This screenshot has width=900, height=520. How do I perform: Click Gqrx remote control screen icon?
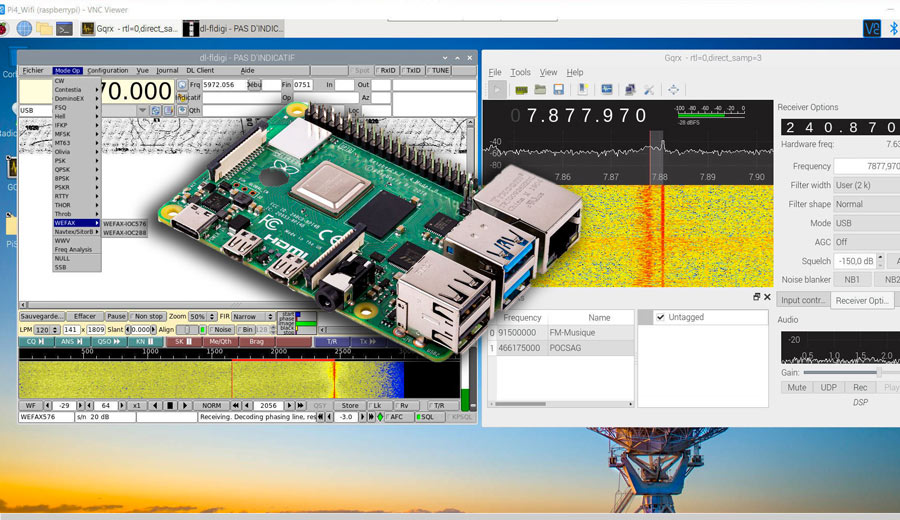tap(607, 90)
